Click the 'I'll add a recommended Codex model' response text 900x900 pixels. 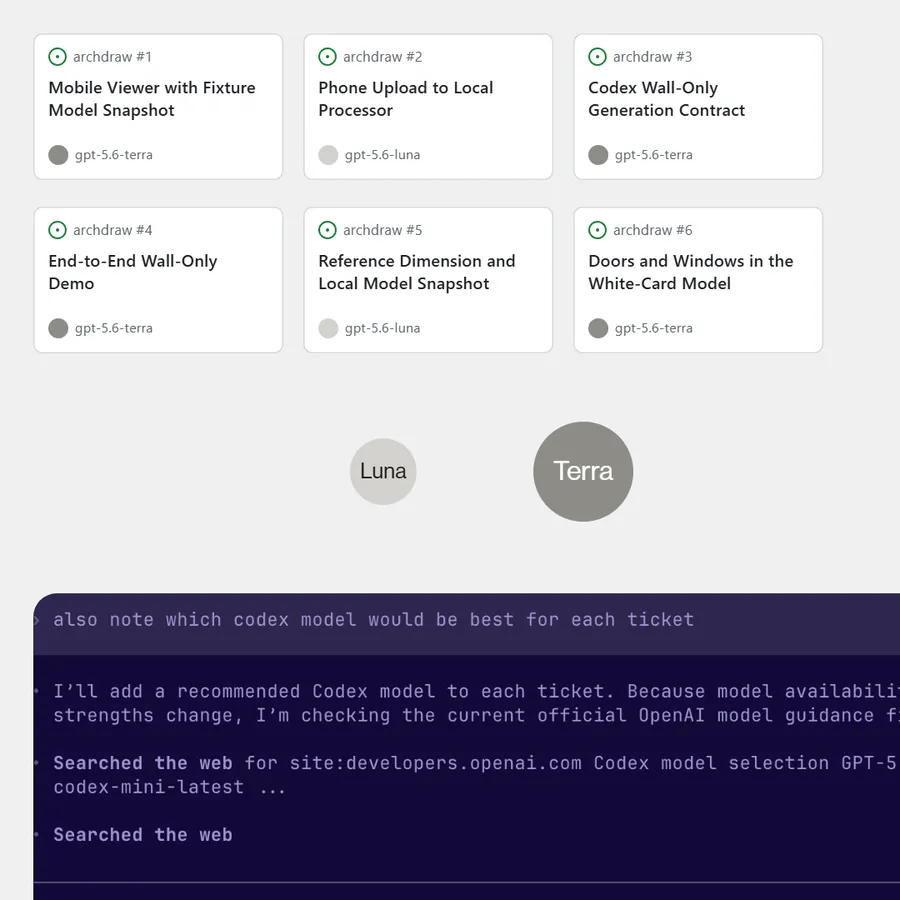pos(476,703)
